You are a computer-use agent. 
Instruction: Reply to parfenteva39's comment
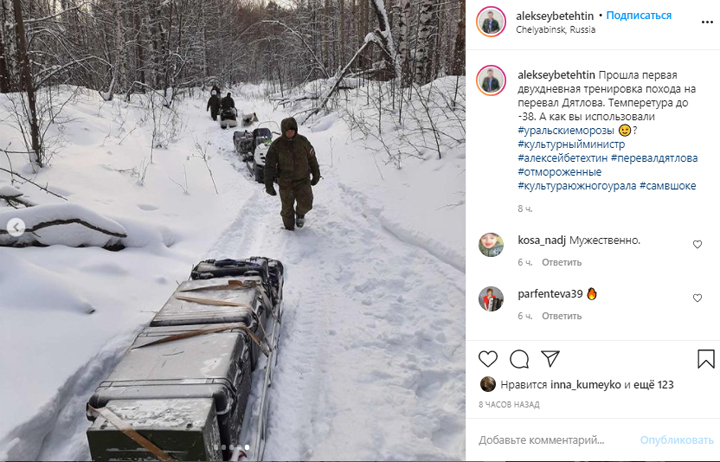pyautogui.click(x=562, y=316)
